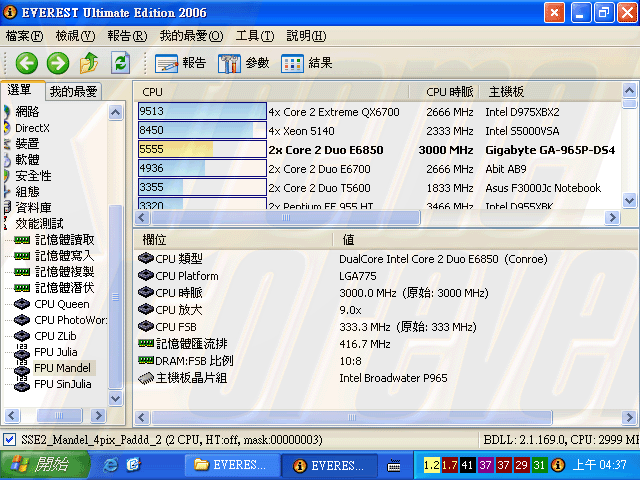Click the green Back arrow icon
The height and width of the screenshot is (480, 640).
click(x=26, y=63)
